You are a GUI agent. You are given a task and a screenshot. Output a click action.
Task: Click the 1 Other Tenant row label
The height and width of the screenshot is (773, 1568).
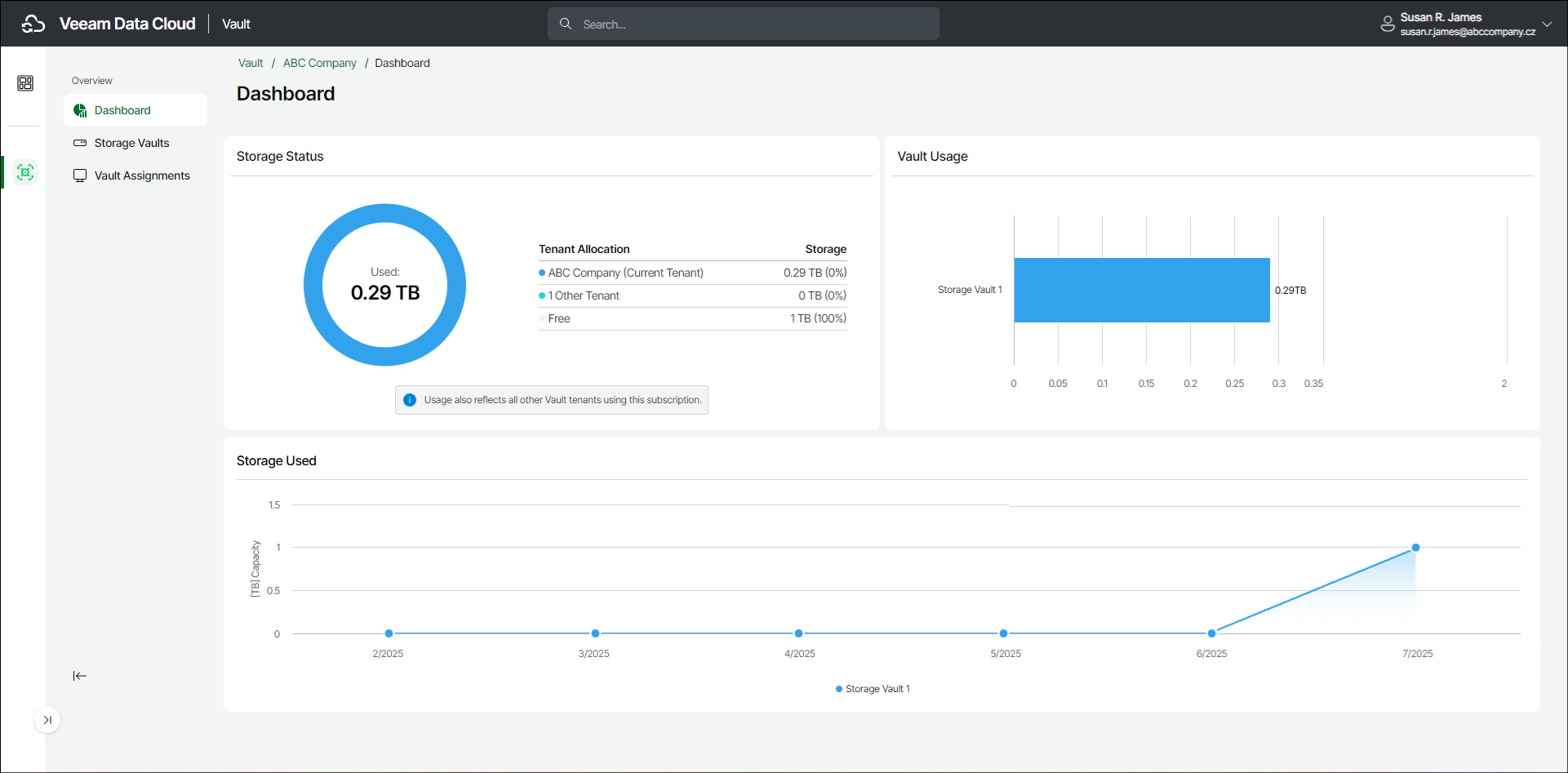coord(584,295)
